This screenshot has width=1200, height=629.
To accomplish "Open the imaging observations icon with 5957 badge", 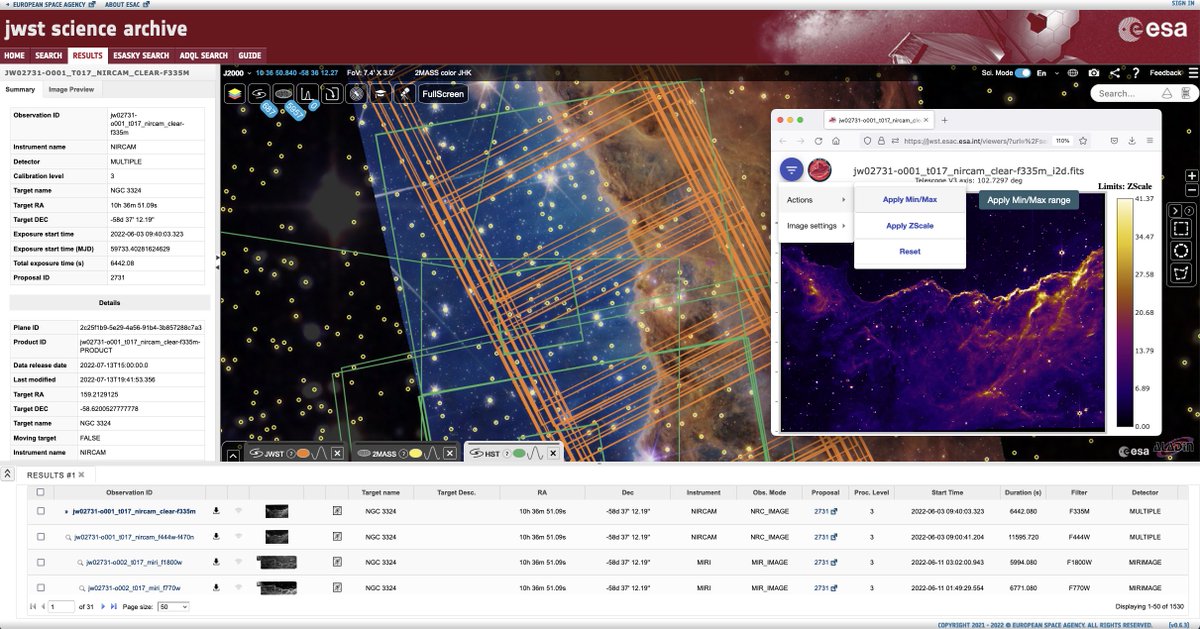I will pos(284,94).
